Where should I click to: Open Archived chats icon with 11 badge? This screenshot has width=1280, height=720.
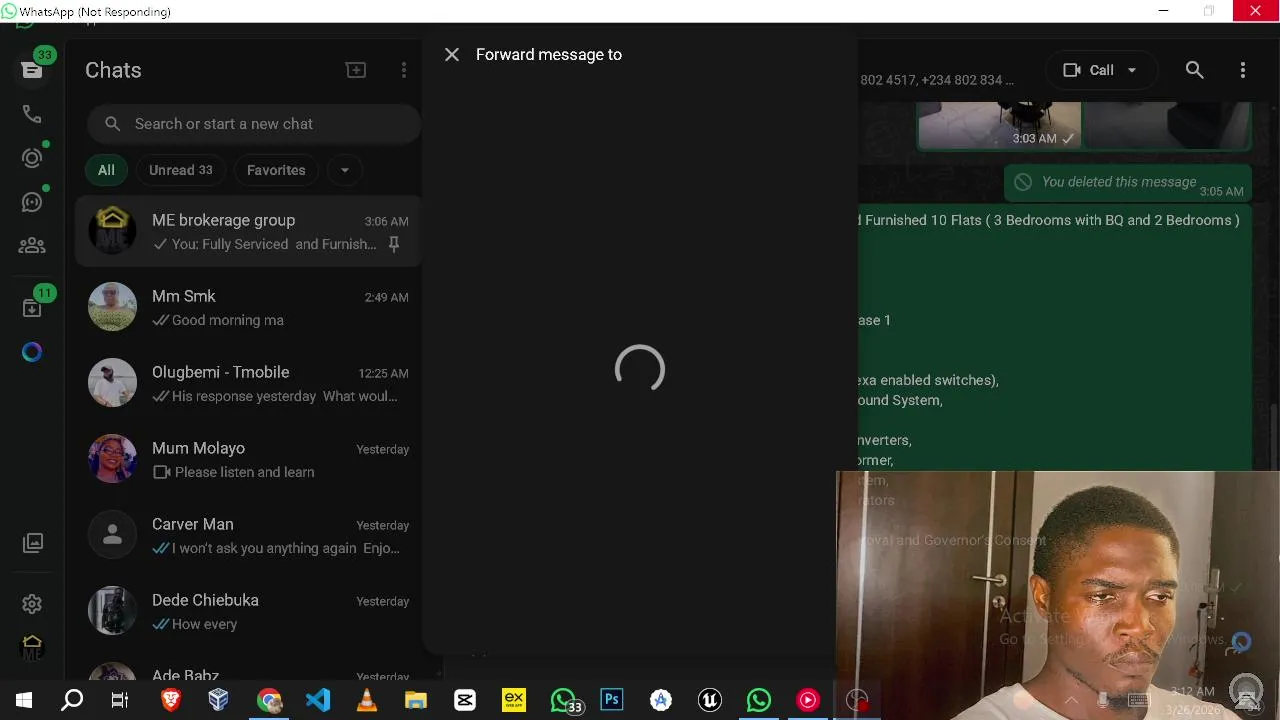(x=32, y=308)
